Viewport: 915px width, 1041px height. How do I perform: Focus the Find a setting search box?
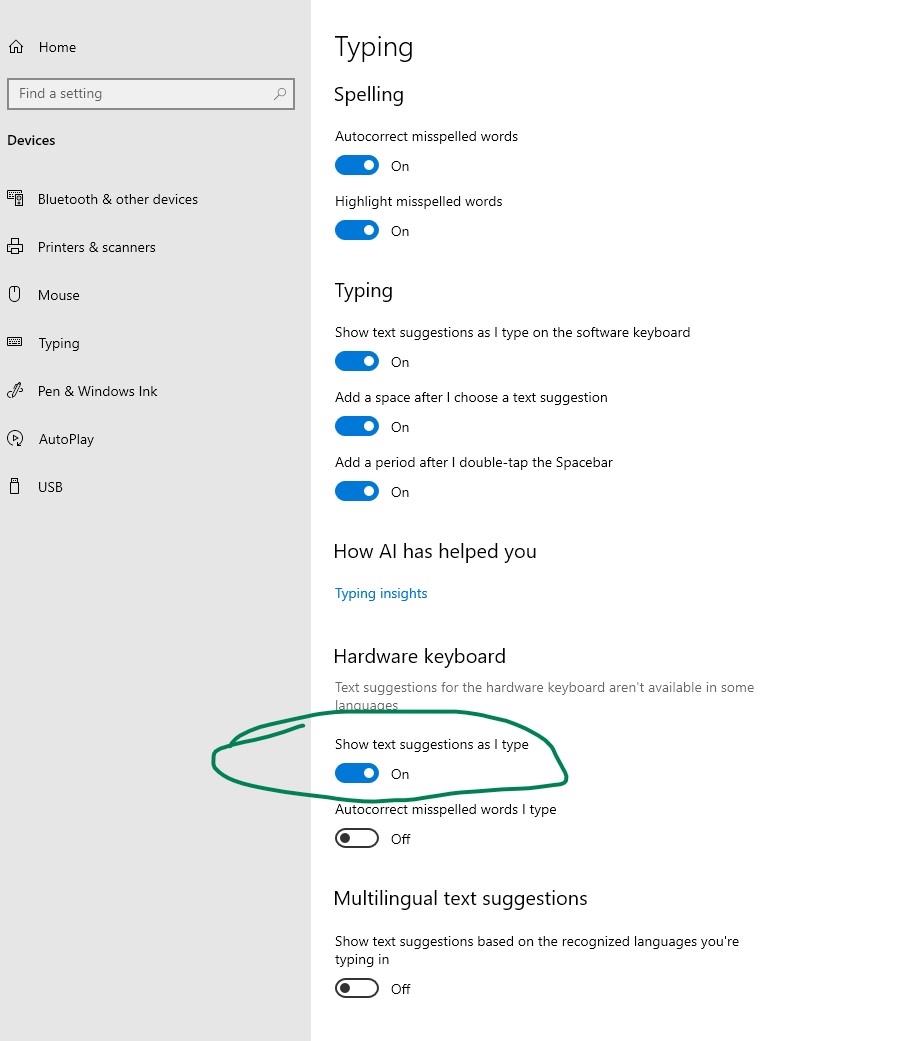[x=151, y=94]
